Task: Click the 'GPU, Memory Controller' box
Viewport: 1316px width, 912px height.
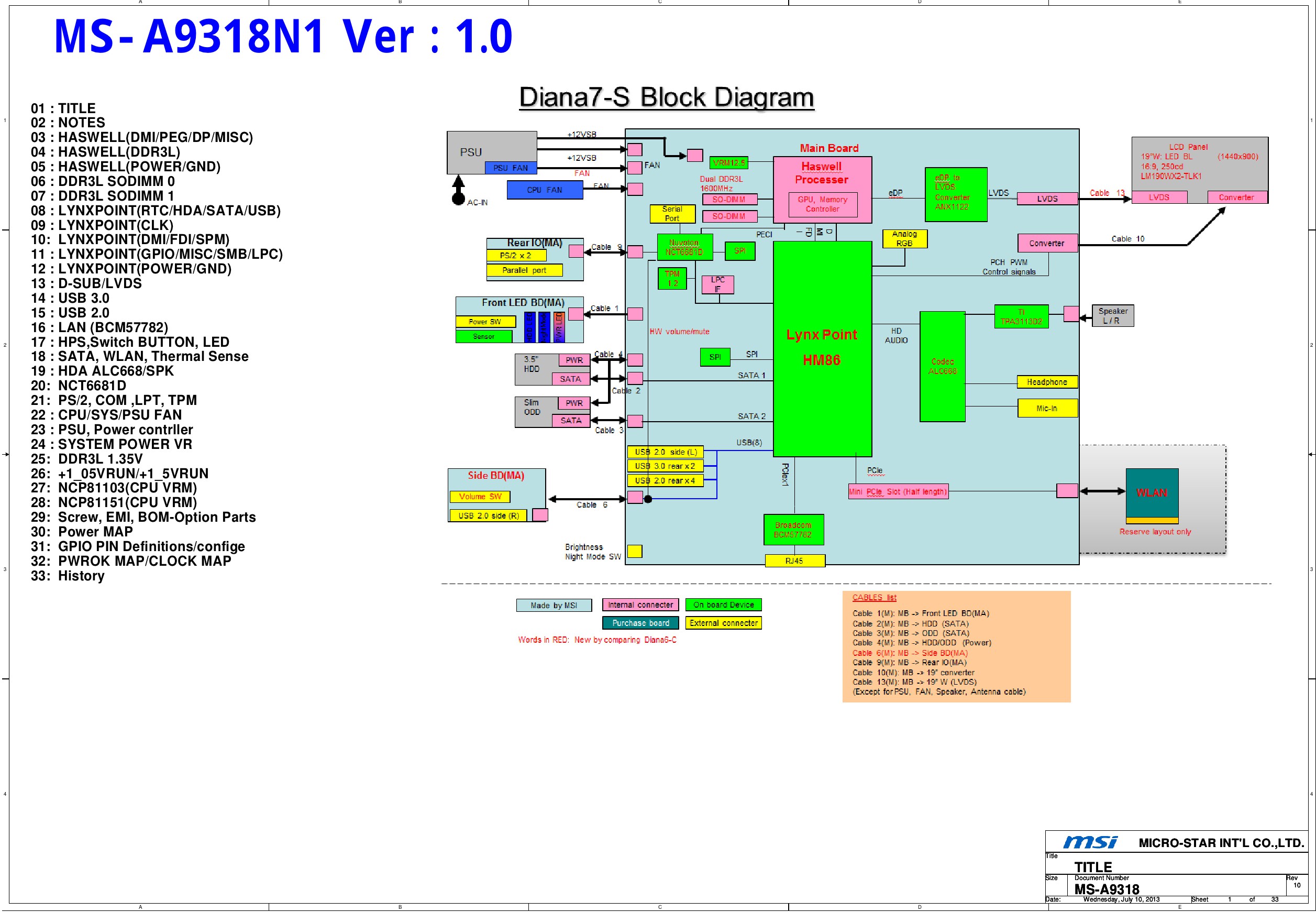Action: (x=823, y=205)
